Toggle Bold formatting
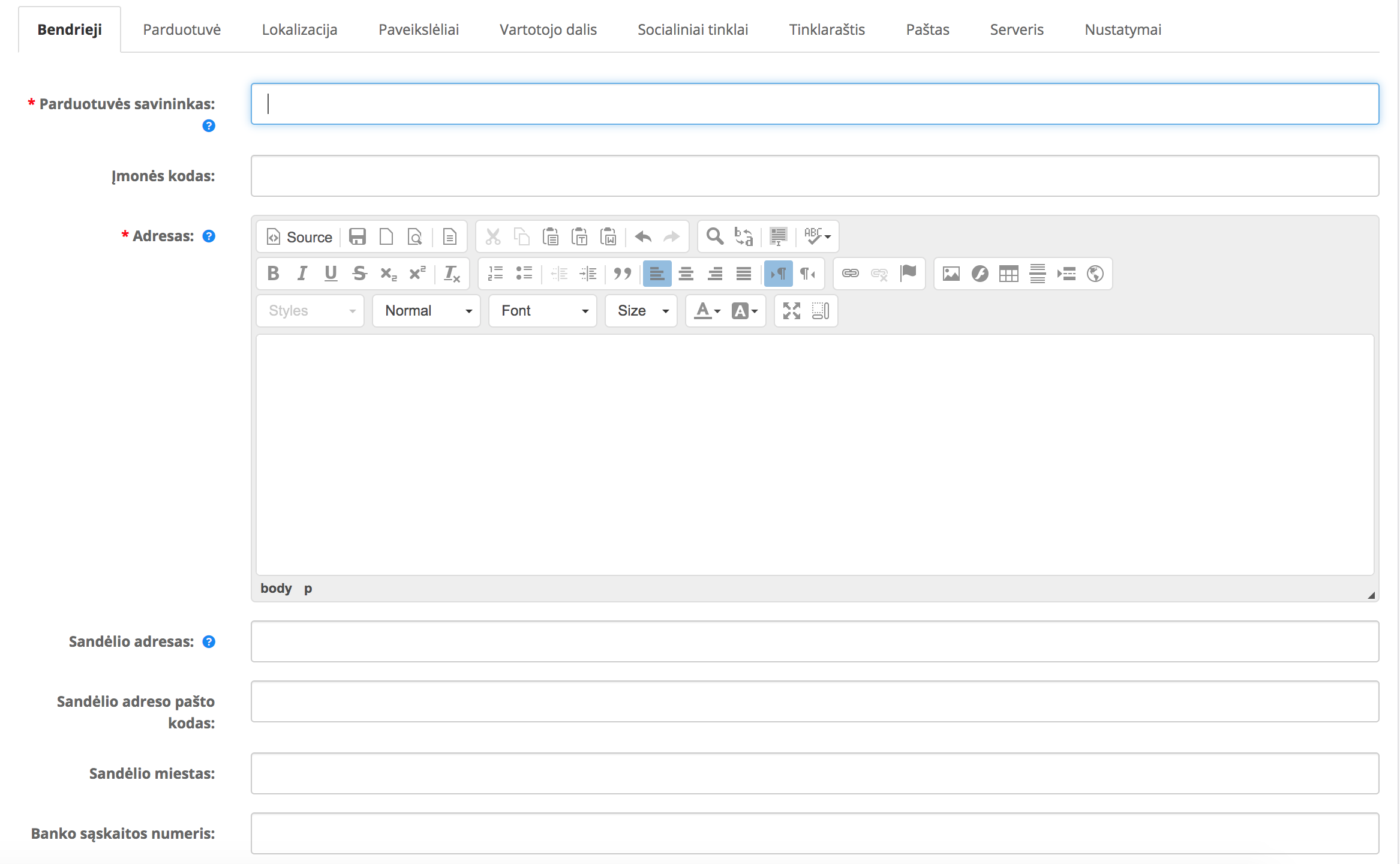1400x864 pixels. pos(274,274)
